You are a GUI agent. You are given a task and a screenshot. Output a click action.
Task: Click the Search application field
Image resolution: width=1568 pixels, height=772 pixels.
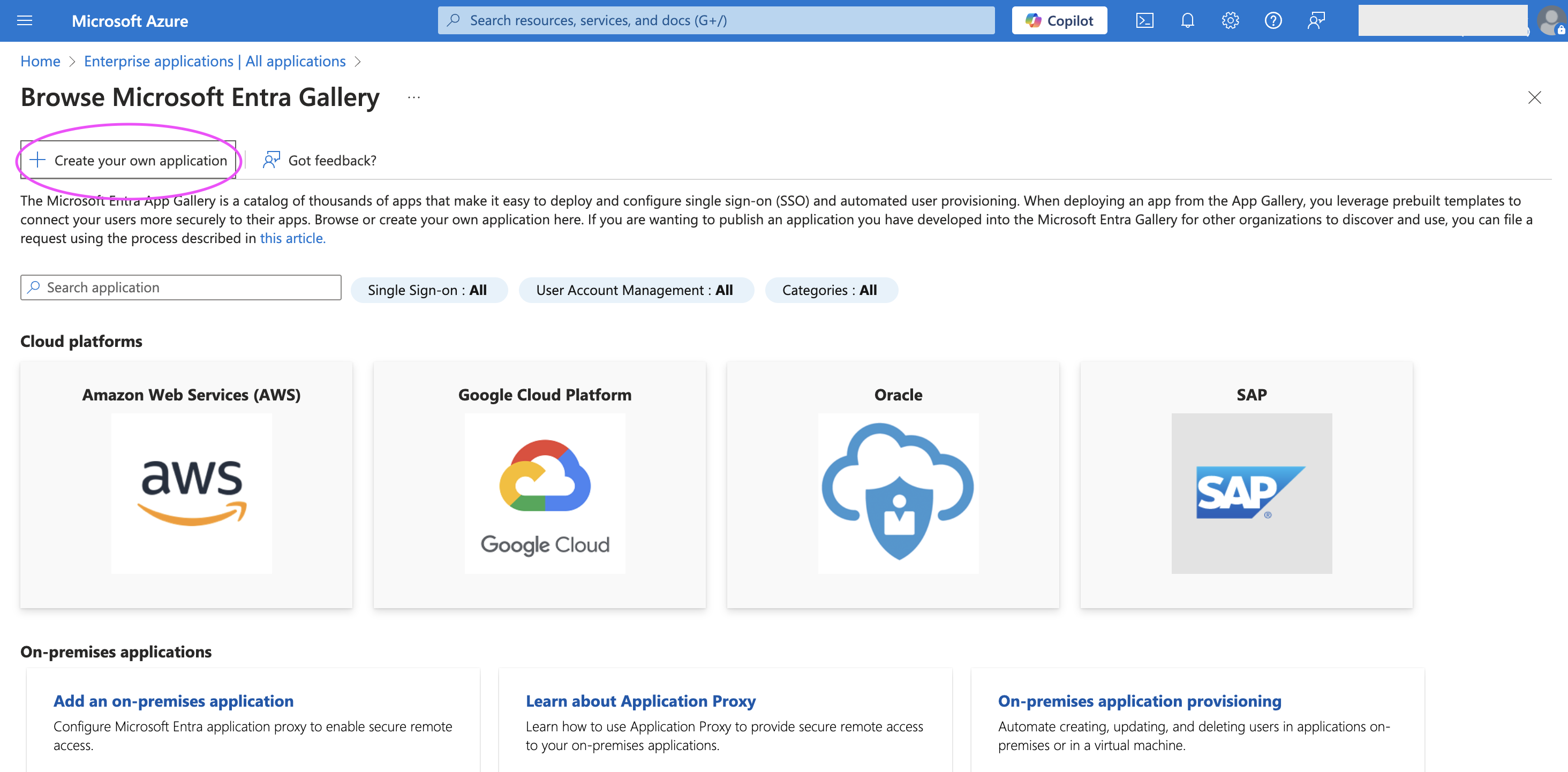click(x=181, y=287)
